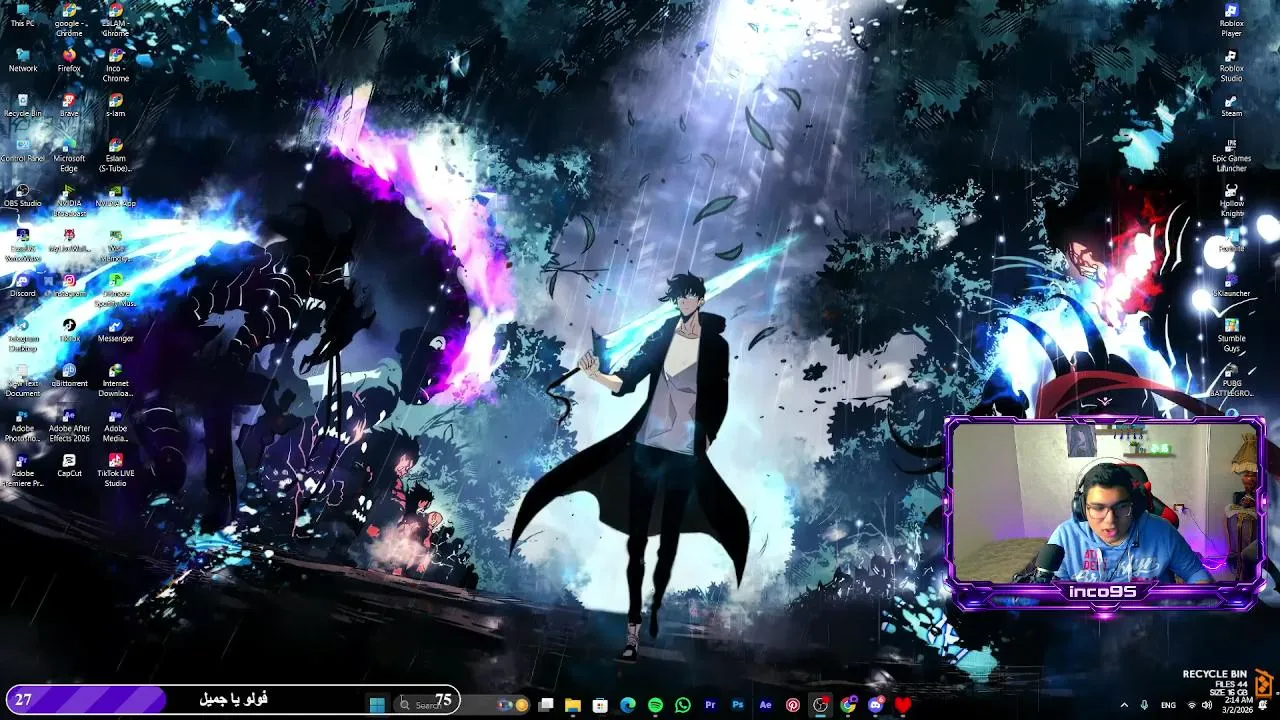Open Pinterest from the taskbar

coord(793,705)
